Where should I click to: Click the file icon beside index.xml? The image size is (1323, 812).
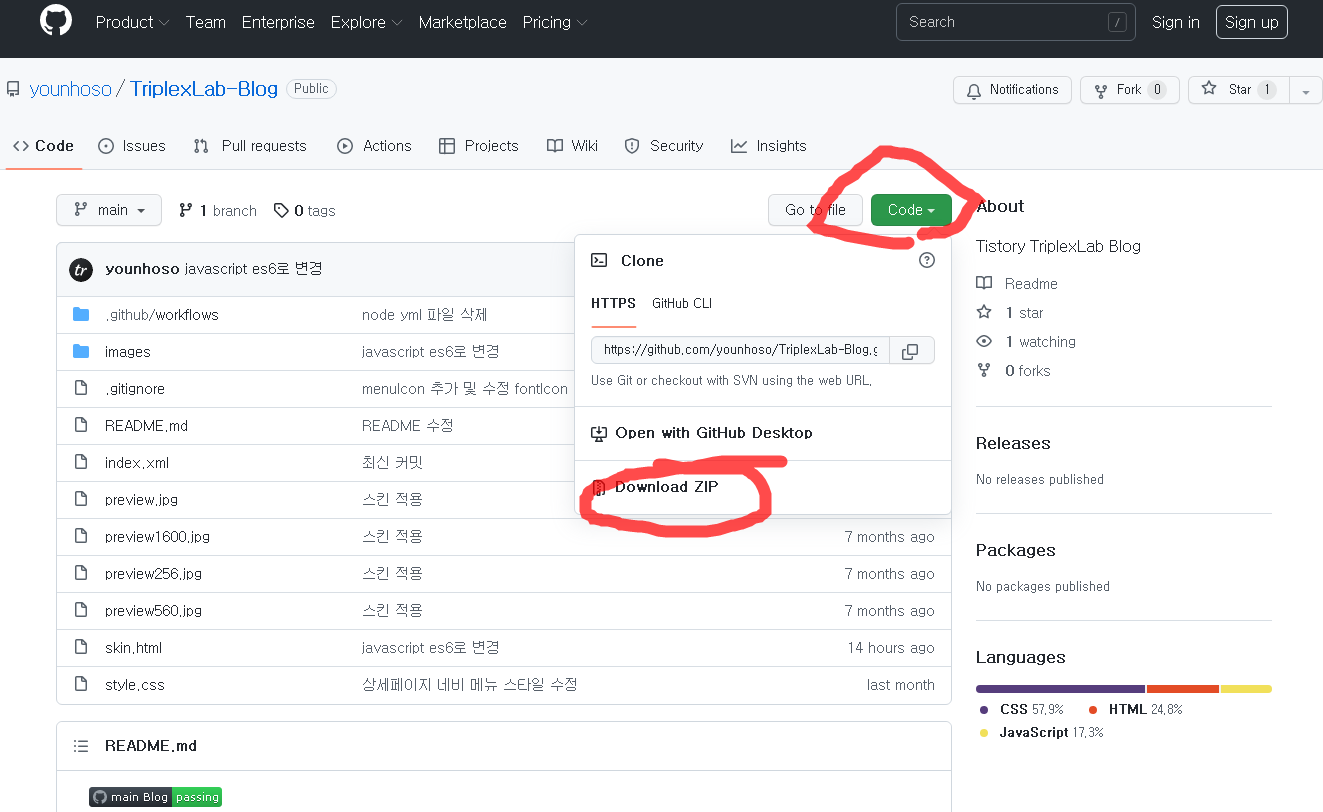(81, 463)
